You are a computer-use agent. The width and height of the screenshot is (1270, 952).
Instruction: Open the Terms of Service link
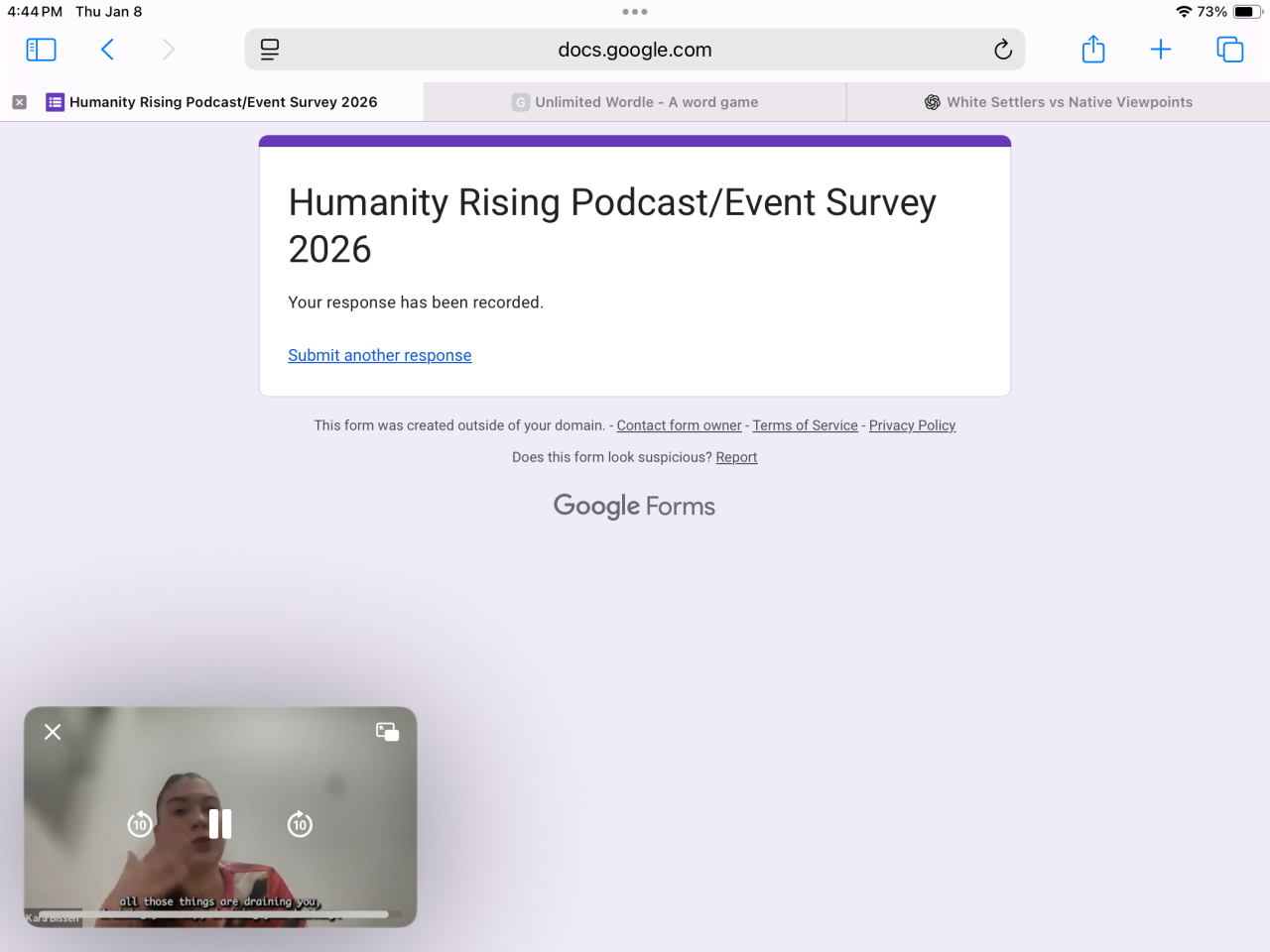point(805,425)
